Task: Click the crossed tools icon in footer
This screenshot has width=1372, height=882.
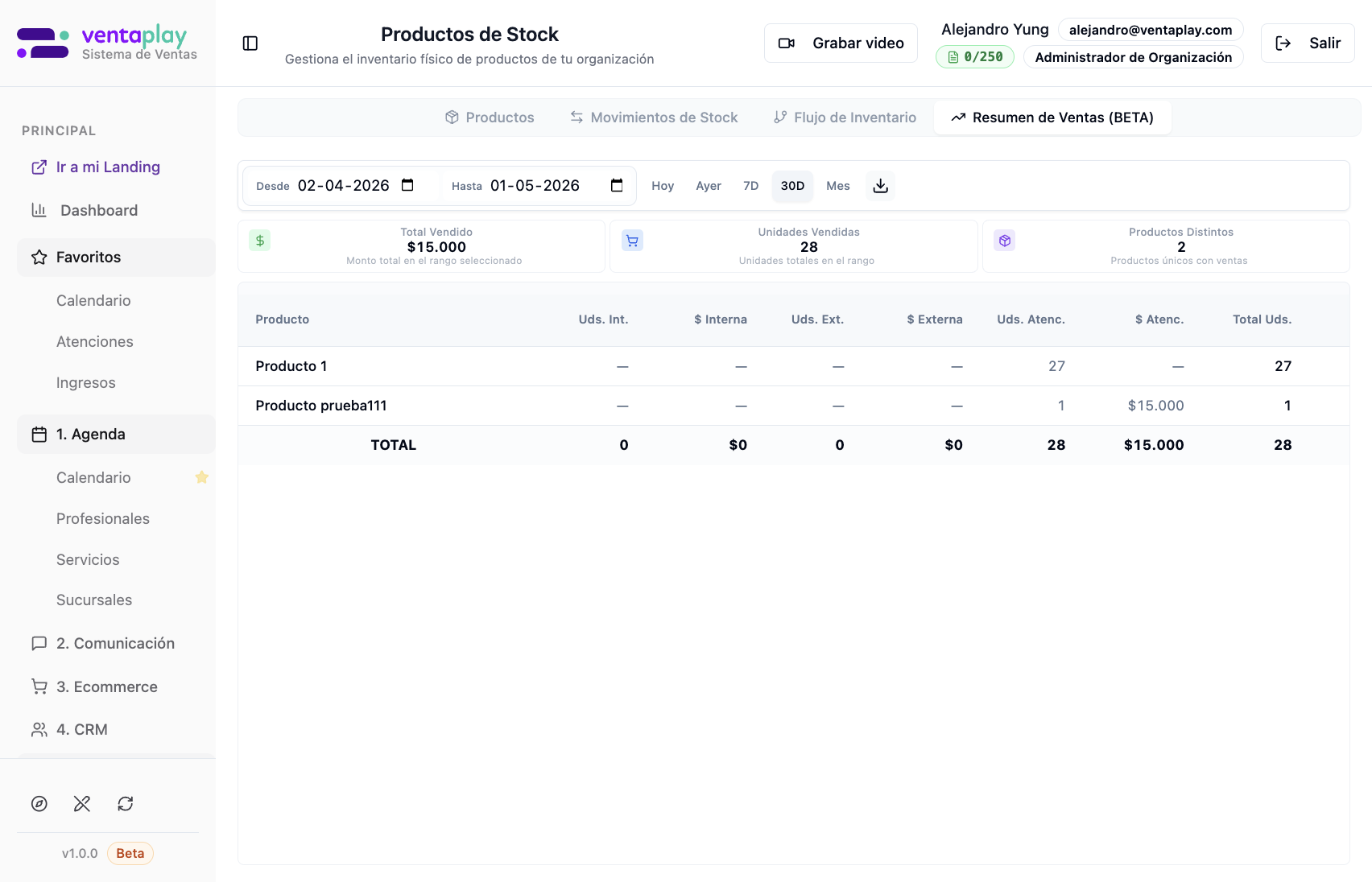Action: tap(82, 804)
